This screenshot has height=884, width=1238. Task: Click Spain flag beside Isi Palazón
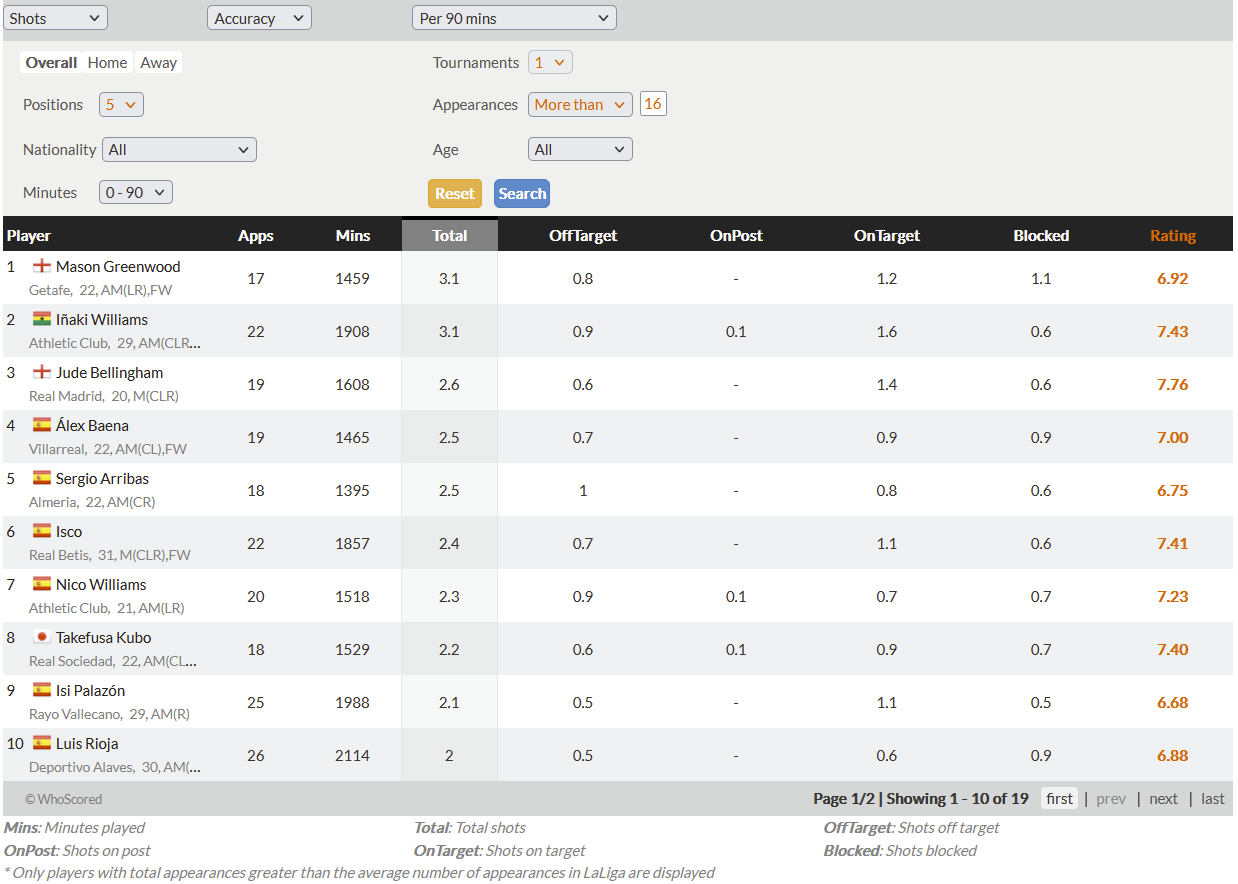pyautogui.click(x=42, y=690)
